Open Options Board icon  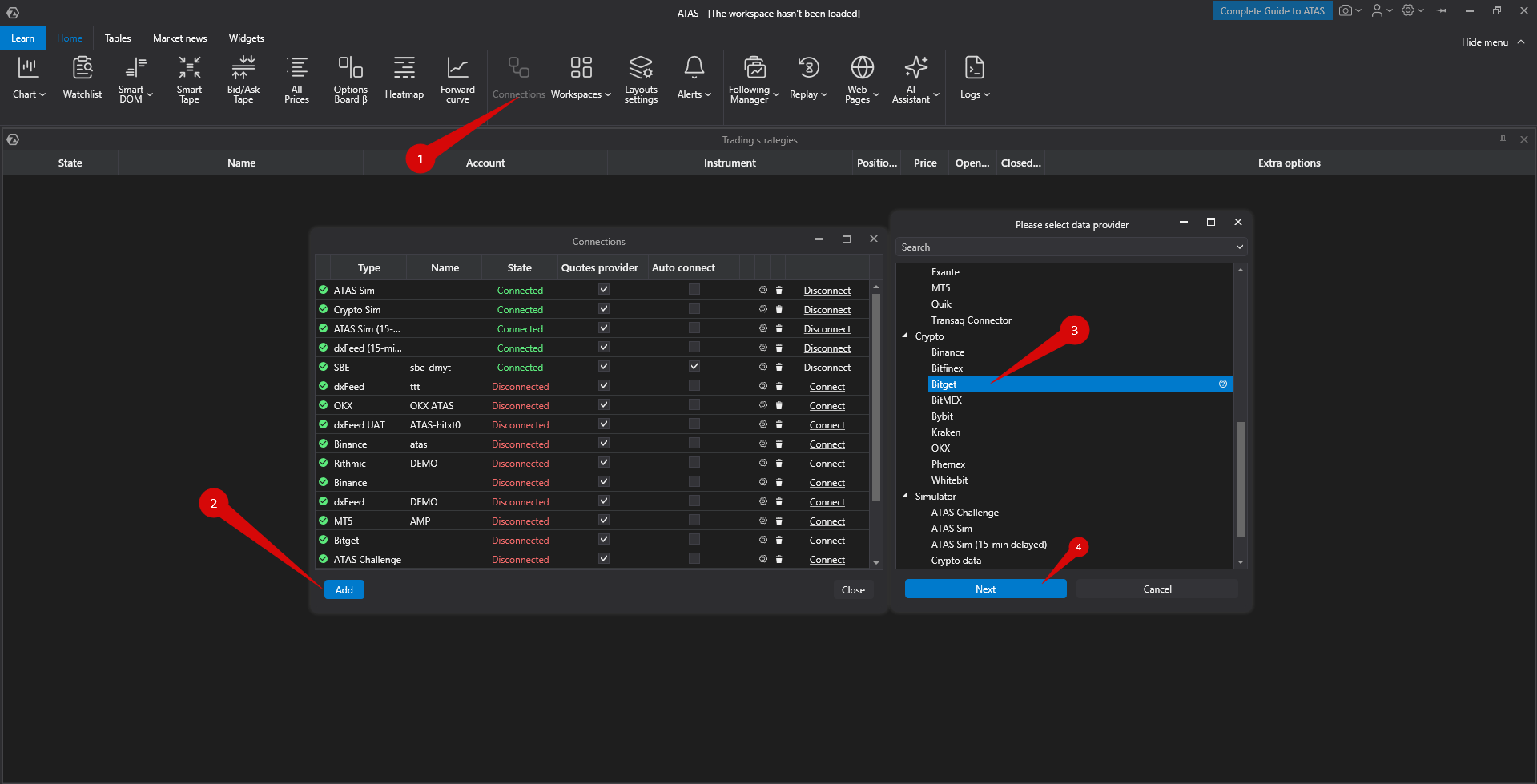(x=351, y=78)
